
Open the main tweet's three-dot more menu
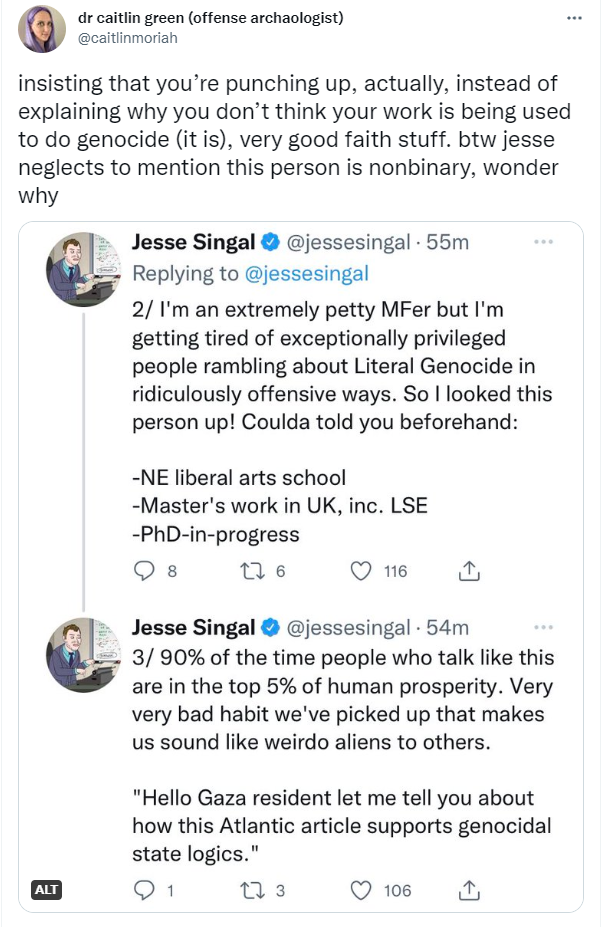(574, 18)
